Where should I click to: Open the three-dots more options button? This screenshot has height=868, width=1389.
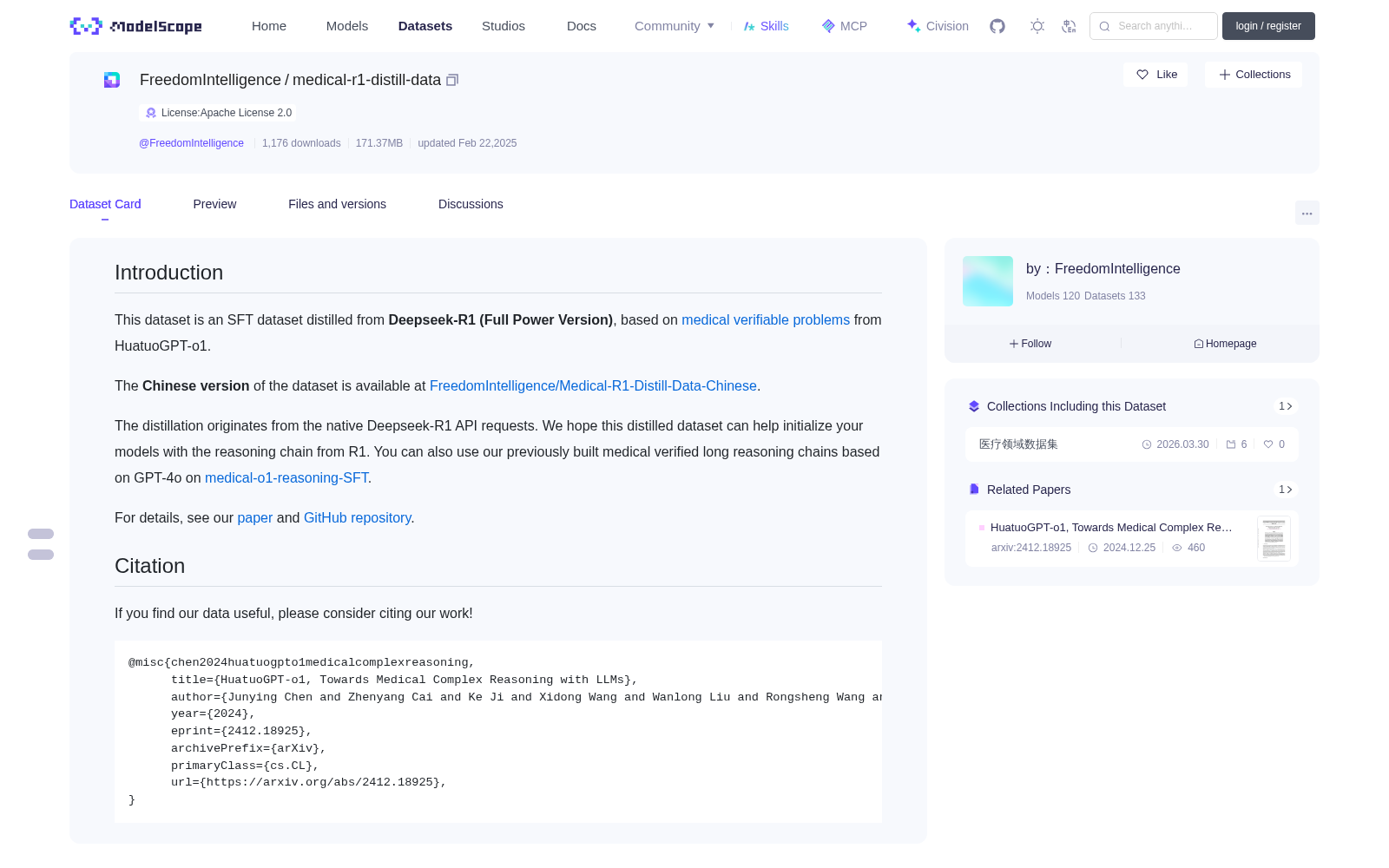tap(1307, 213)
